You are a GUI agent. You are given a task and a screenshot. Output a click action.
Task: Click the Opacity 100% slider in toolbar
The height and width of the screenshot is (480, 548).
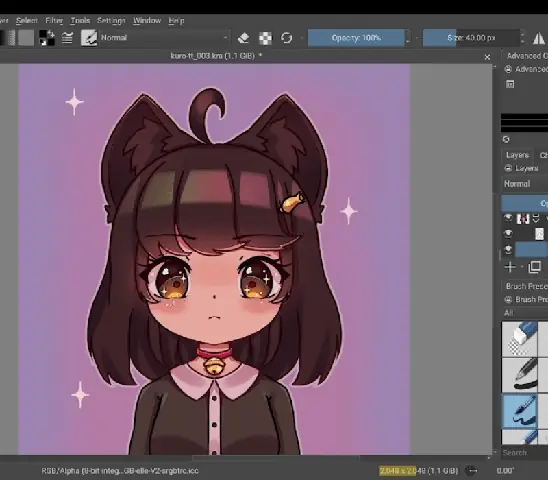(356, 38)
